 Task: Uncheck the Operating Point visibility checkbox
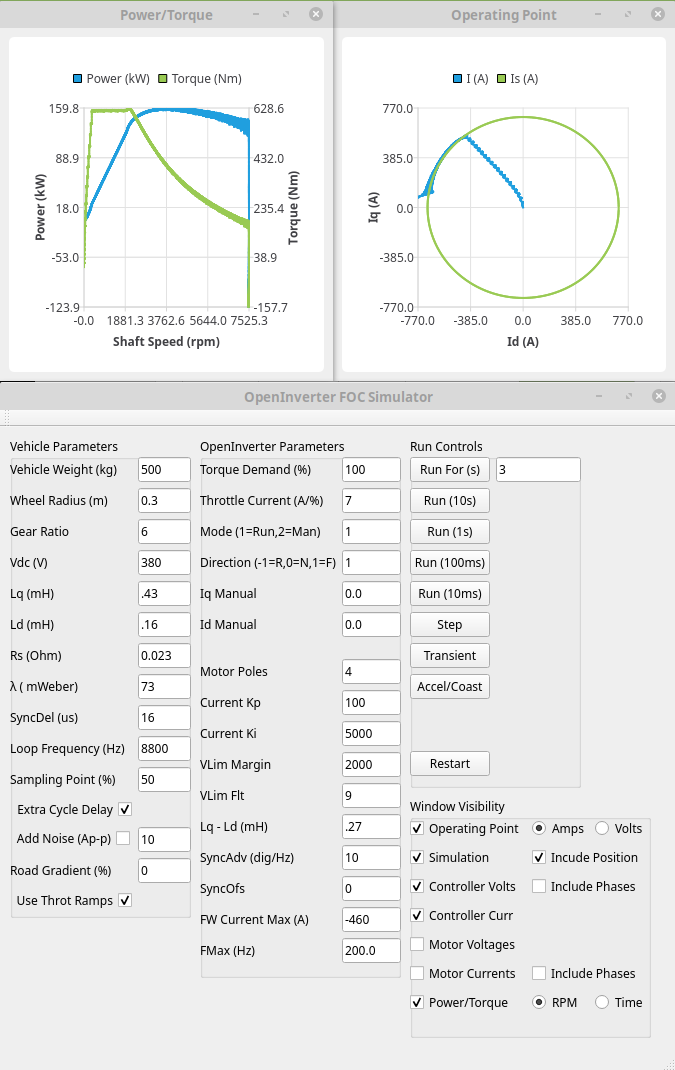[x=417, y=828]
